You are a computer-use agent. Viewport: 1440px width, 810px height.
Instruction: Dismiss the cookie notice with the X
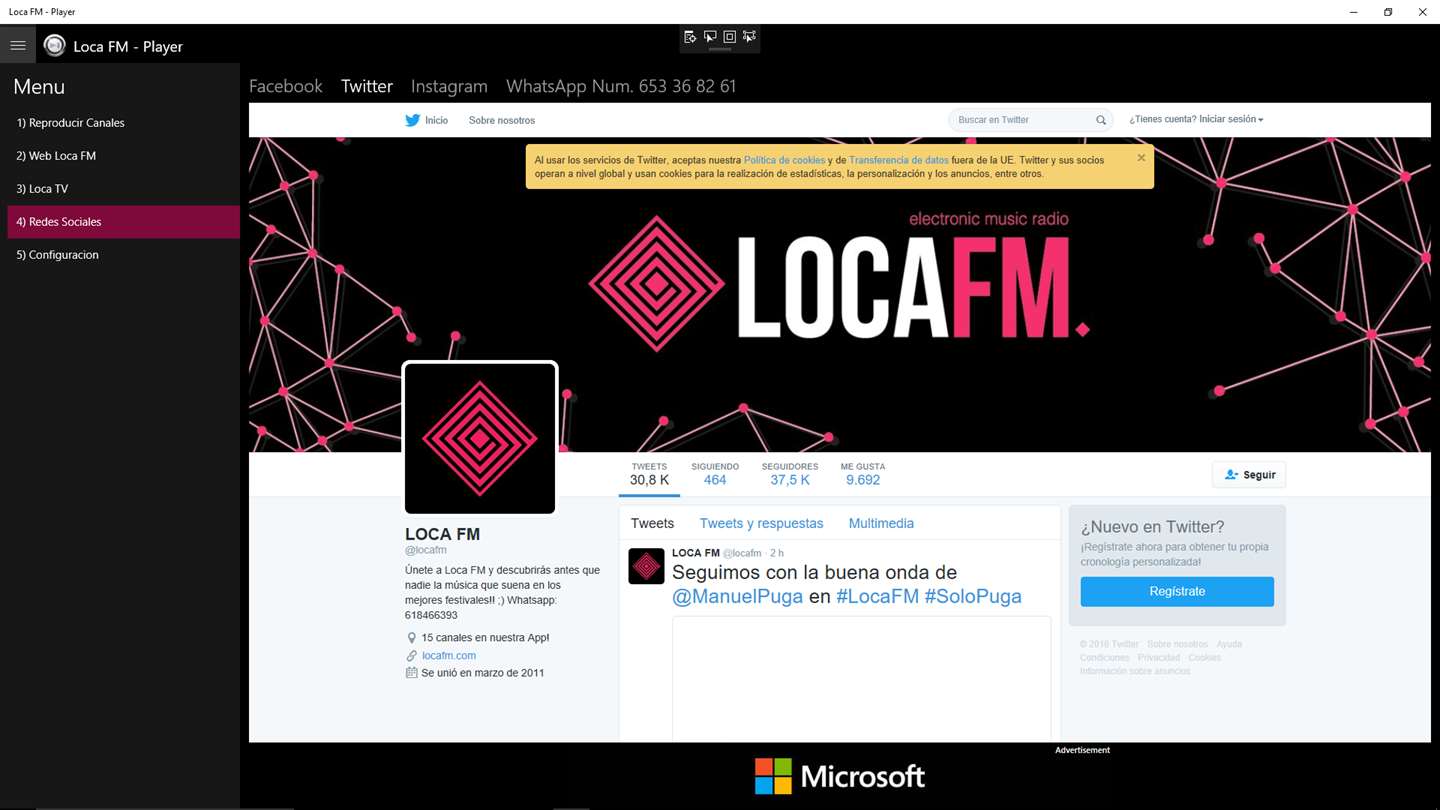point(1141,157)
